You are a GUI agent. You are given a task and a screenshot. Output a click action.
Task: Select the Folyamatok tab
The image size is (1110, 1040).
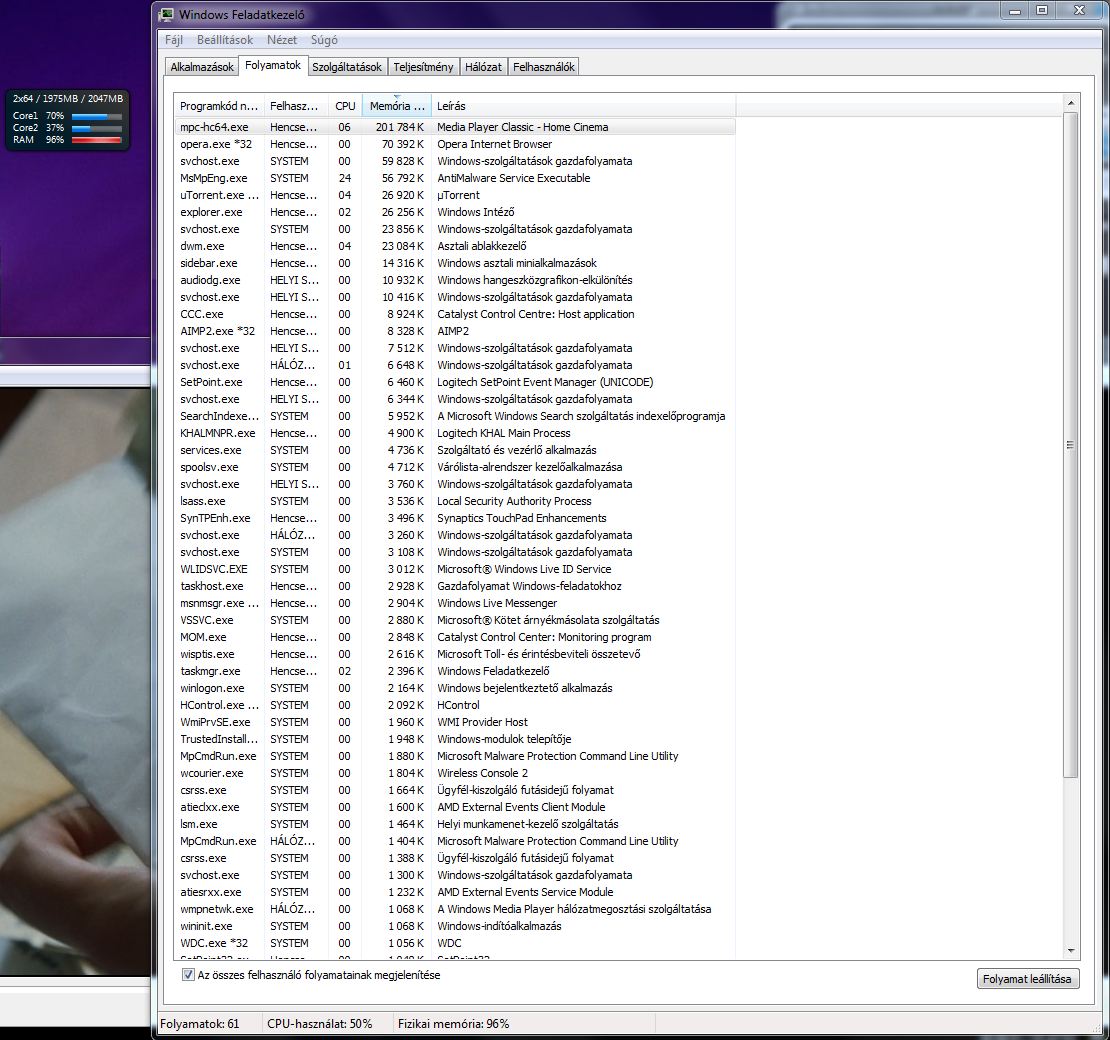pyautogui.click(x=273, y=65)
